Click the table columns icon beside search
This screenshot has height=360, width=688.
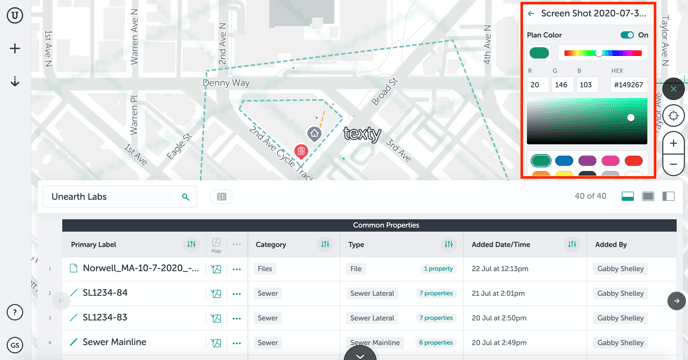(222, 197)
